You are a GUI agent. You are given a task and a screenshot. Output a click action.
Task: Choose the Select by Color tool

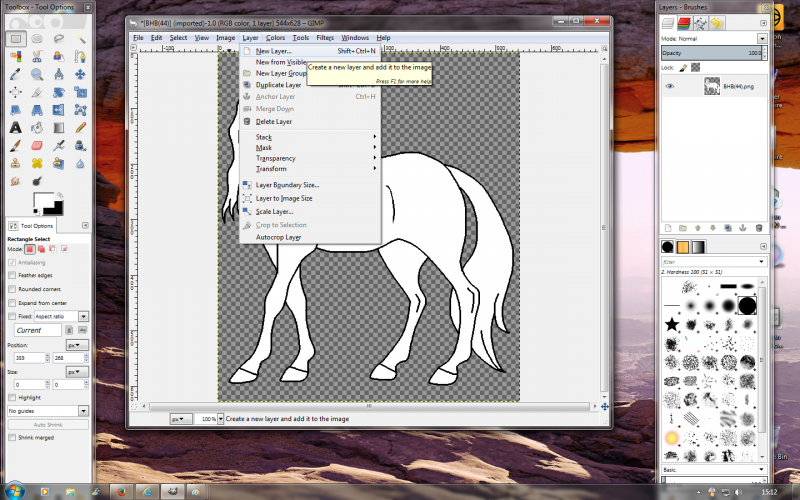pos(16,56)
